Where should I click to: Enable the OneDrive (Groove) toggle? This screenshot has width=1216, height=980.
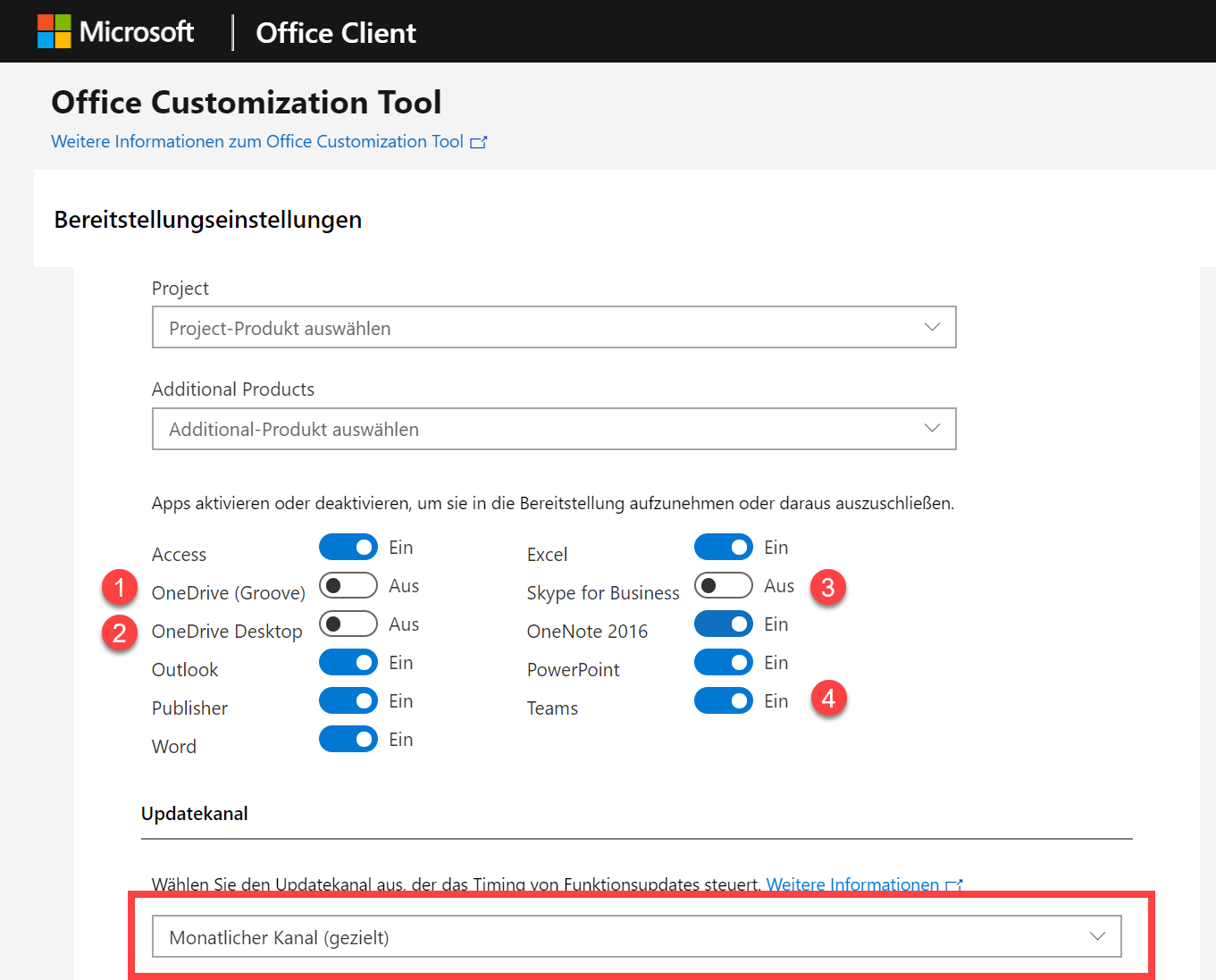click(348, 585)
